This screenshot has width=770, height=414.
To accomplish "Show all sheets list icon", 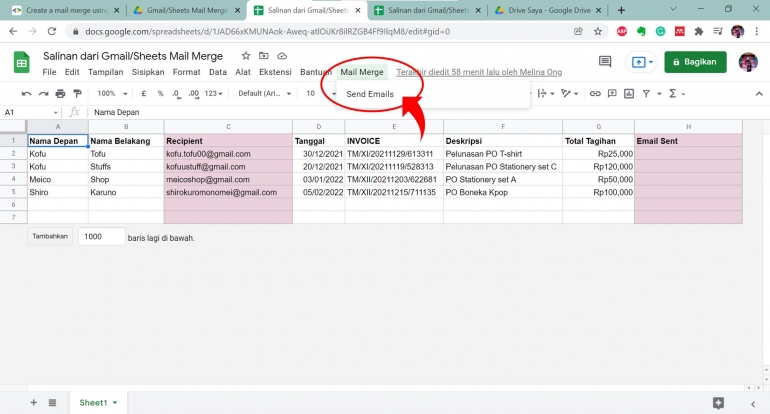I will click(x=53, y=403).
